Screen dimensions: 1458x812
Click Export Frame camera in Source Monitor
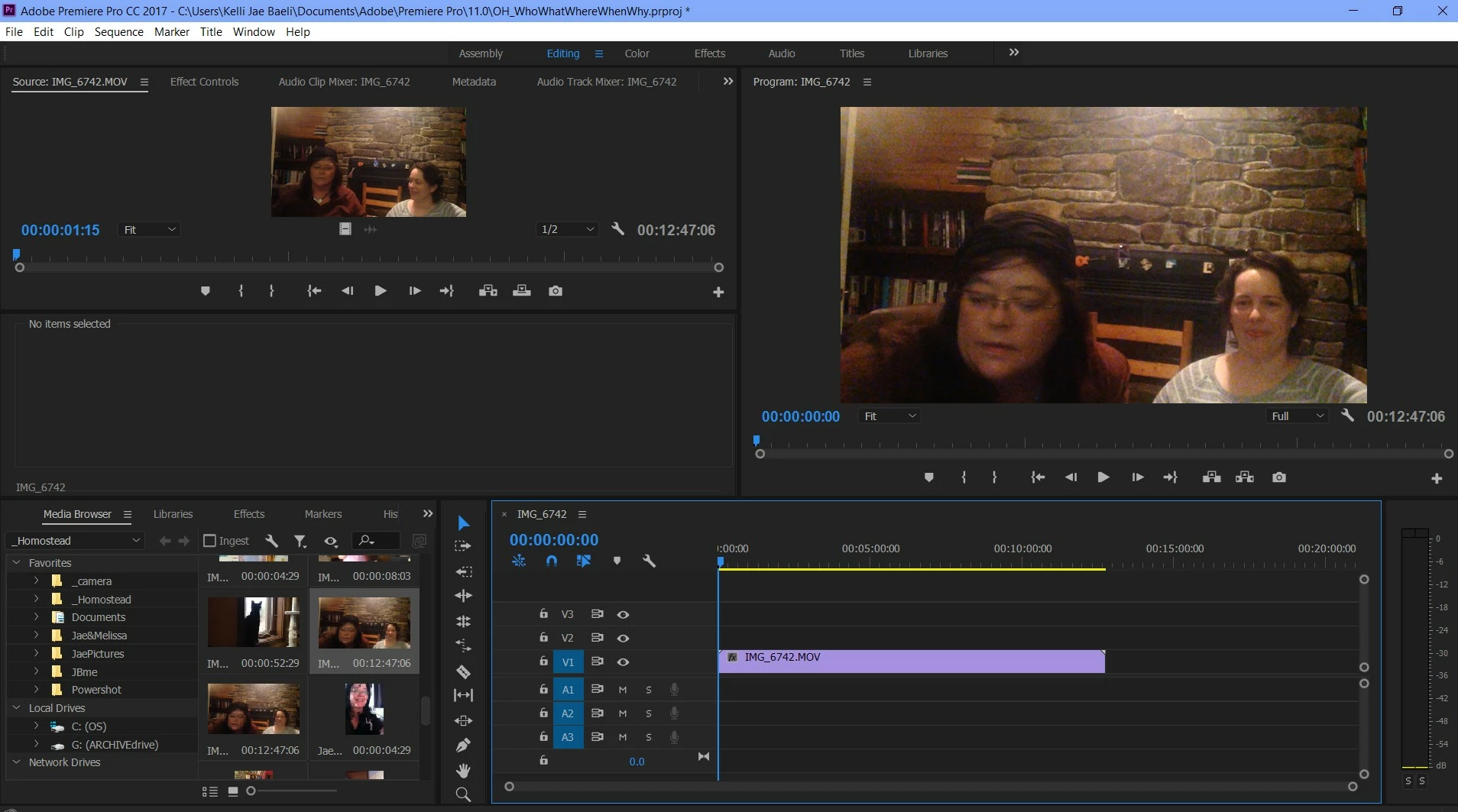pos(556,291)
